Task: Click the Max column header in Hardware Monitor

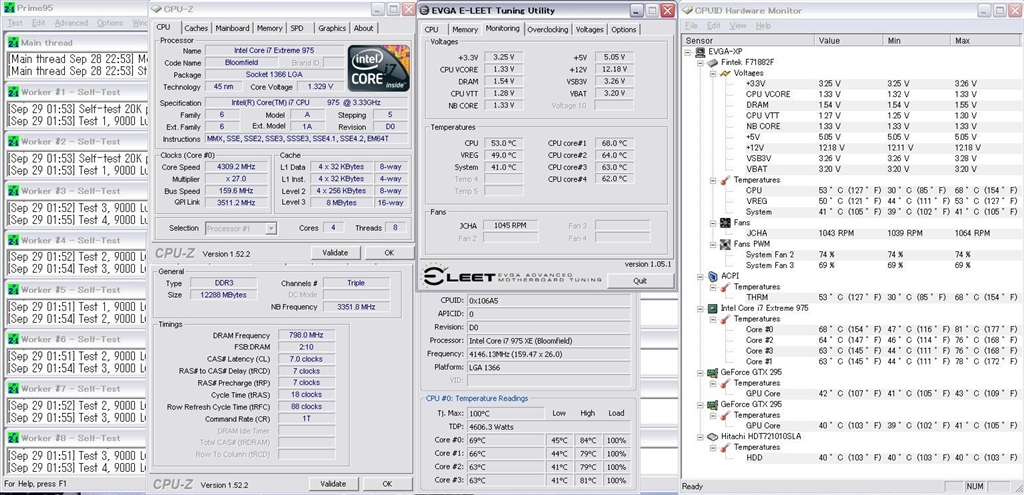Action: [x=962, y=41]
